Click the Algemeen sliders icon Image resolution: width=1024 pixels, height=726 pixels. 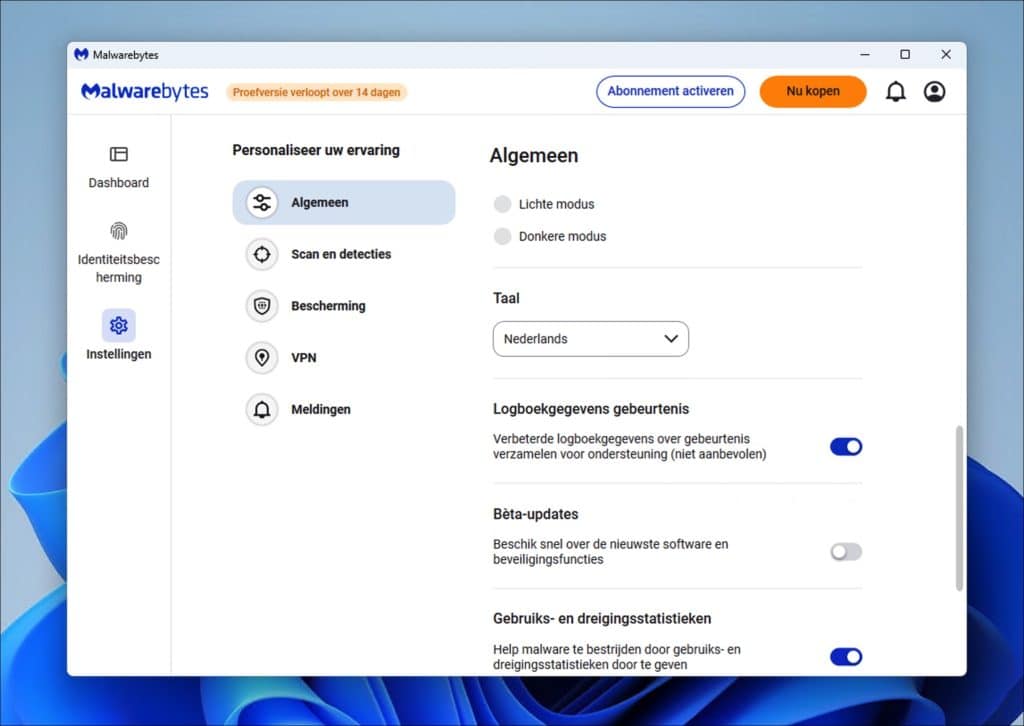262,202
